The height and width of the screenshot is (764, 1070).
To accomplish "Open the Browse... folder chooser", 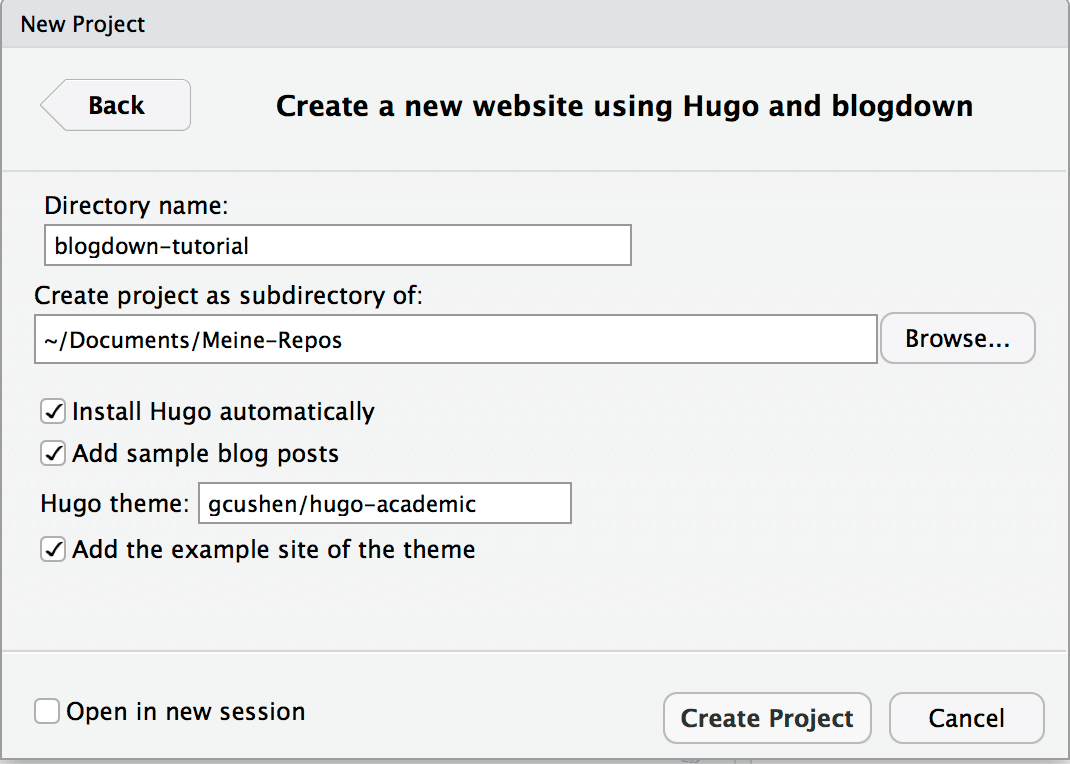I will click(957, 340).
